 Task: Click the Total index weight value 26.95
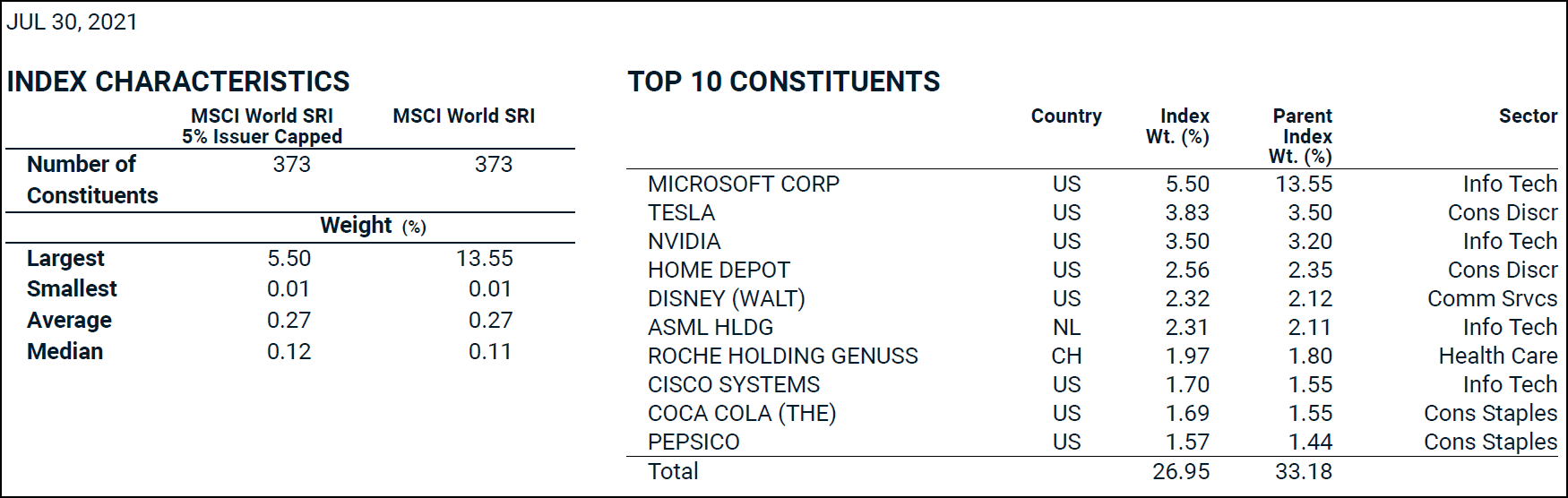[1181, 472]
